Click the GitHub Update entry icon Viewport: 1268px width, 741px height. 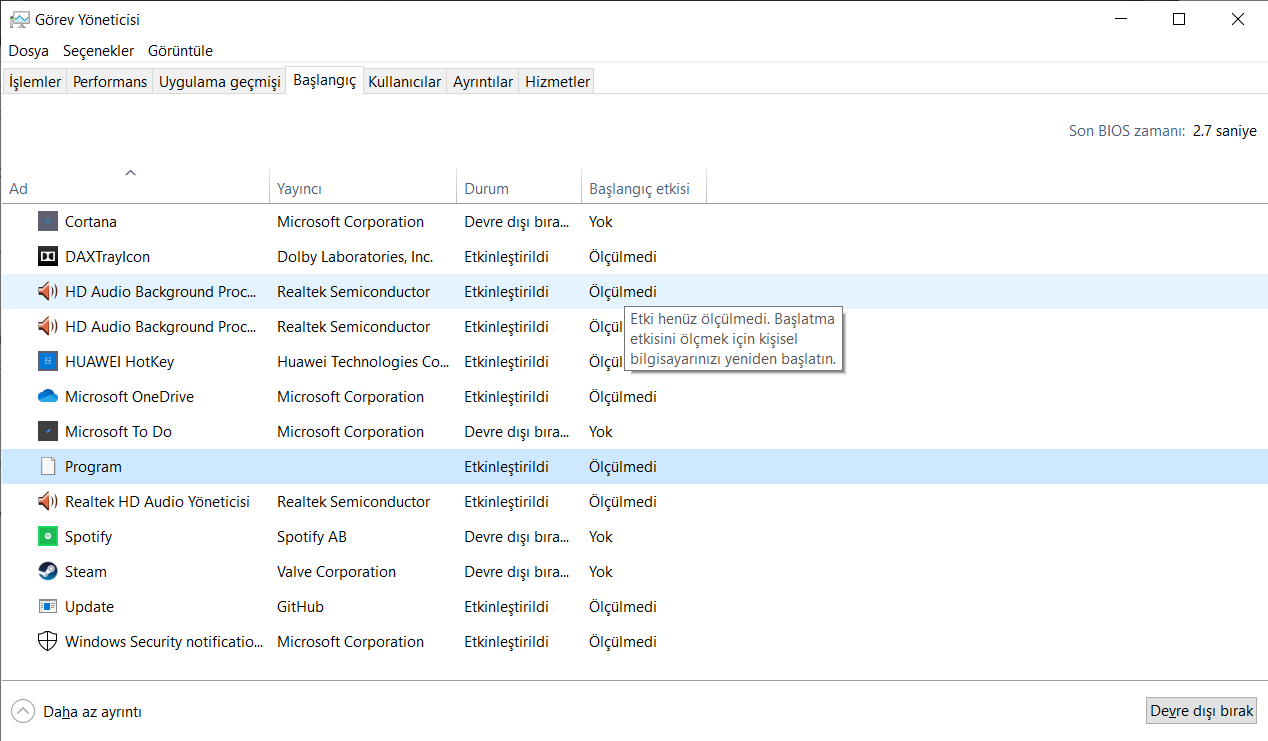(x=48, y=607)
